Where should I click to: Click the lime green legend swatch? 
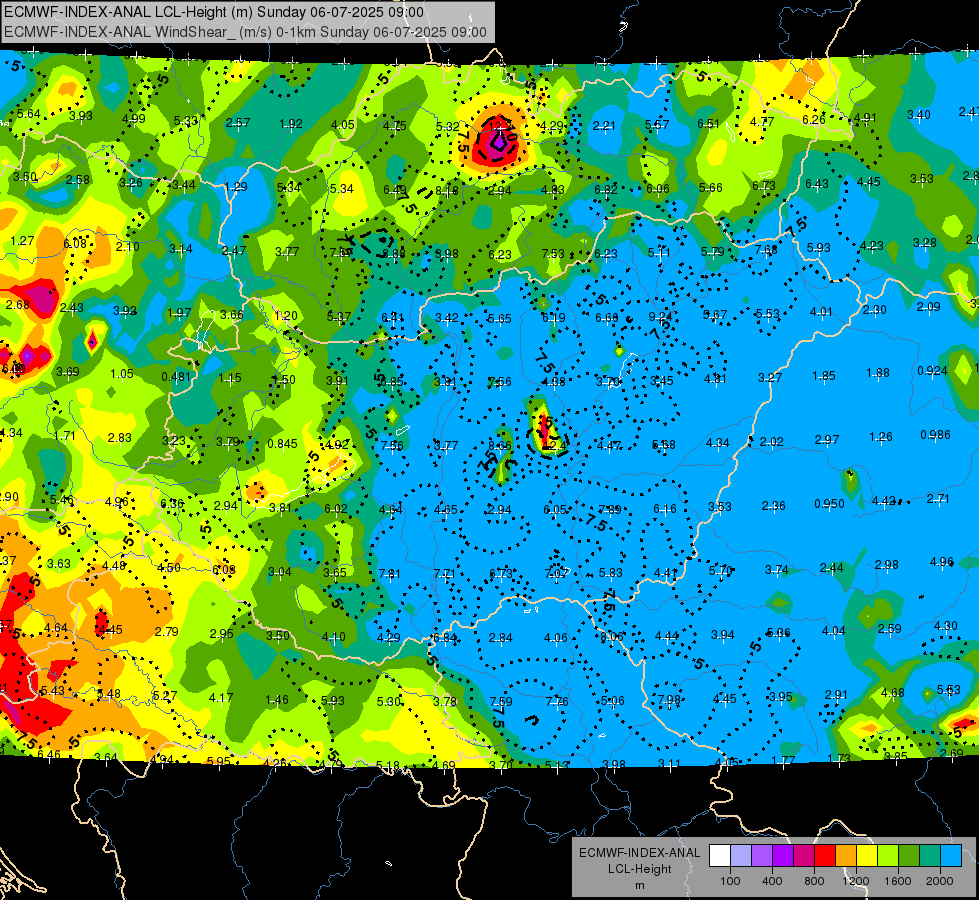tap(888, 856)
